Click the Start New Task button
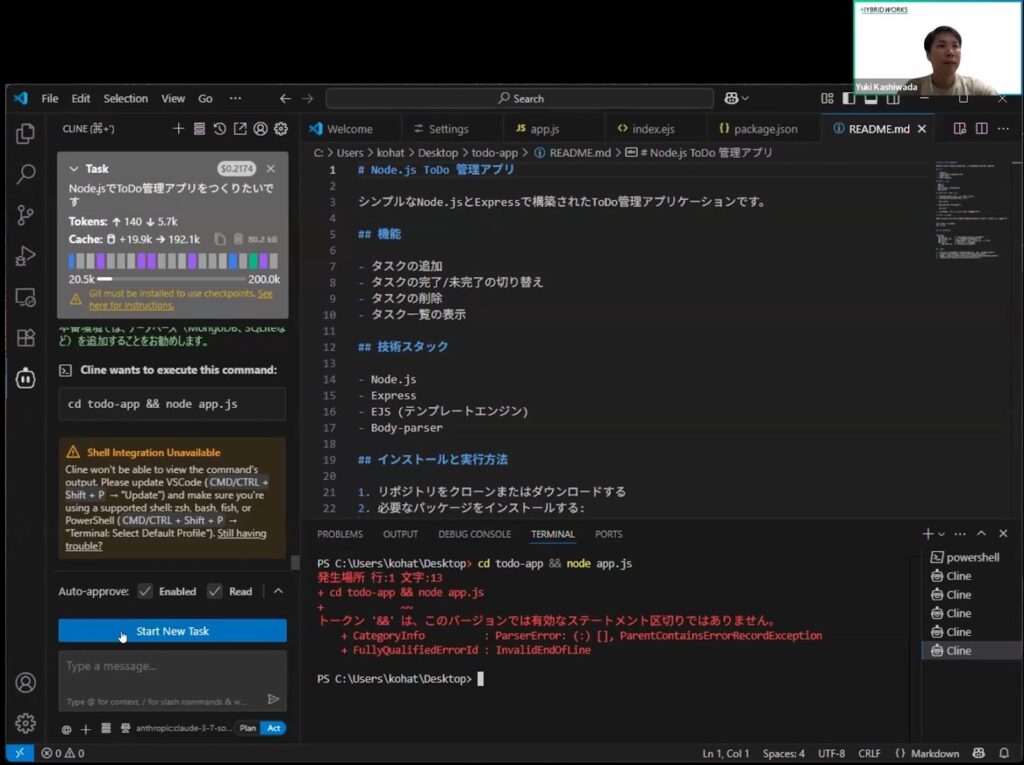Viewport: 1024px width, 765px height. 172,631
